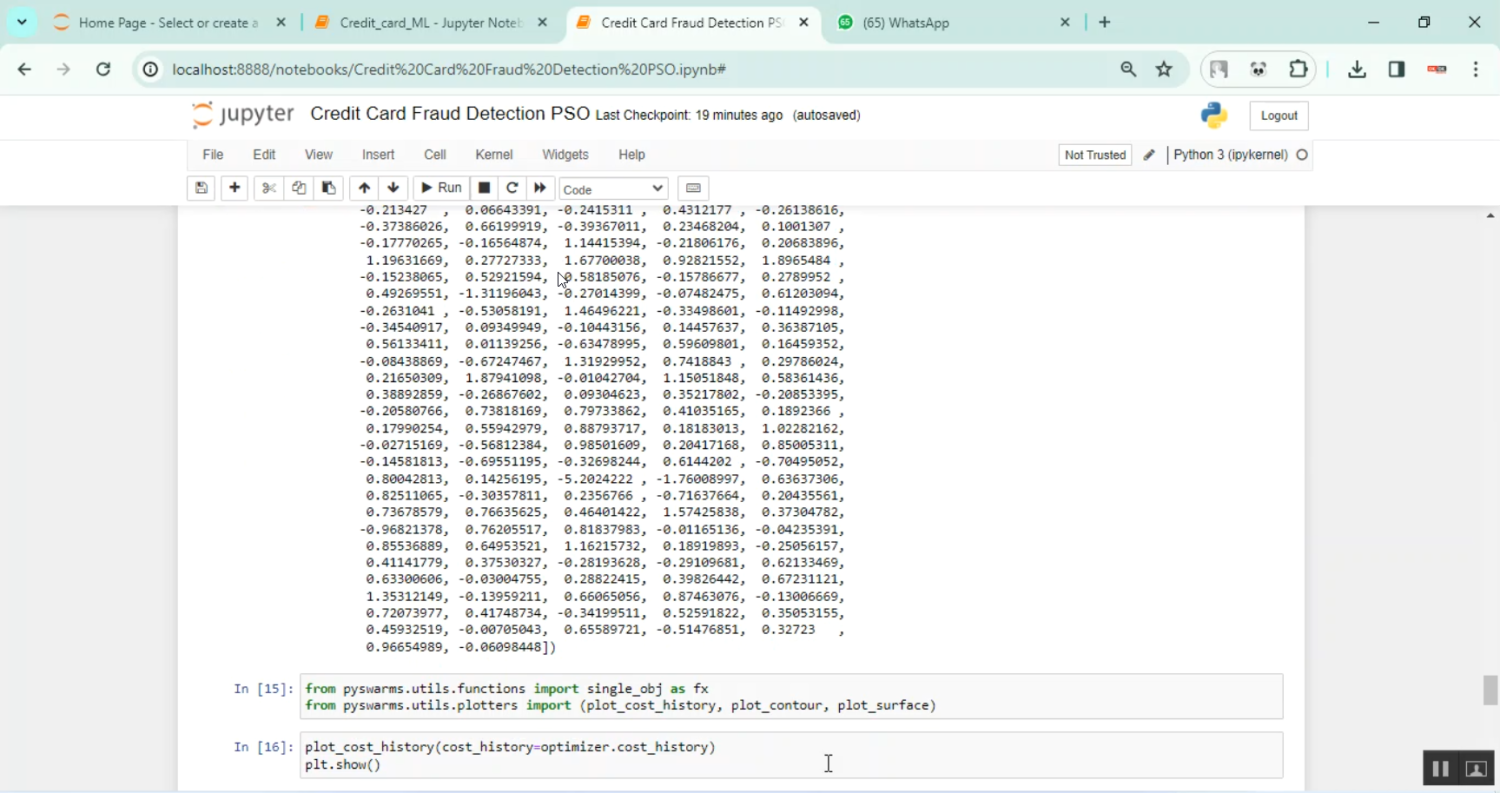Image resolution: width=1500 pixels, height=793 pixels.
Task: Click the Run button
Action: click(x=440, y=188)
